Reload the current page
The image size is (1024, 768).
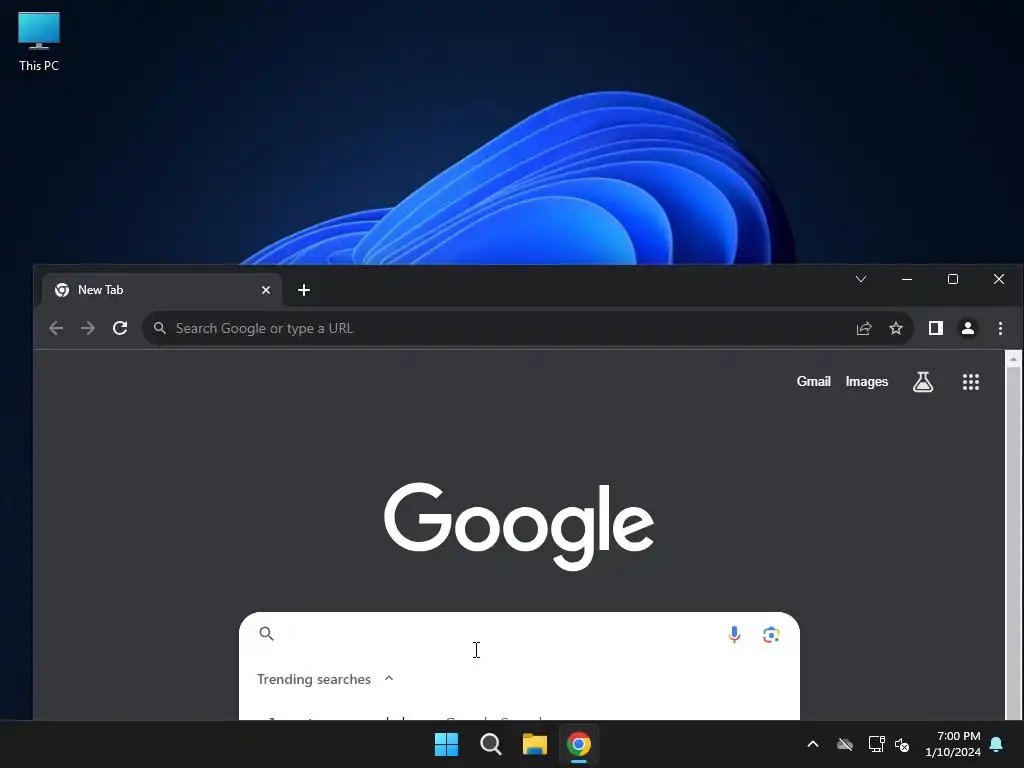(120, 328)
